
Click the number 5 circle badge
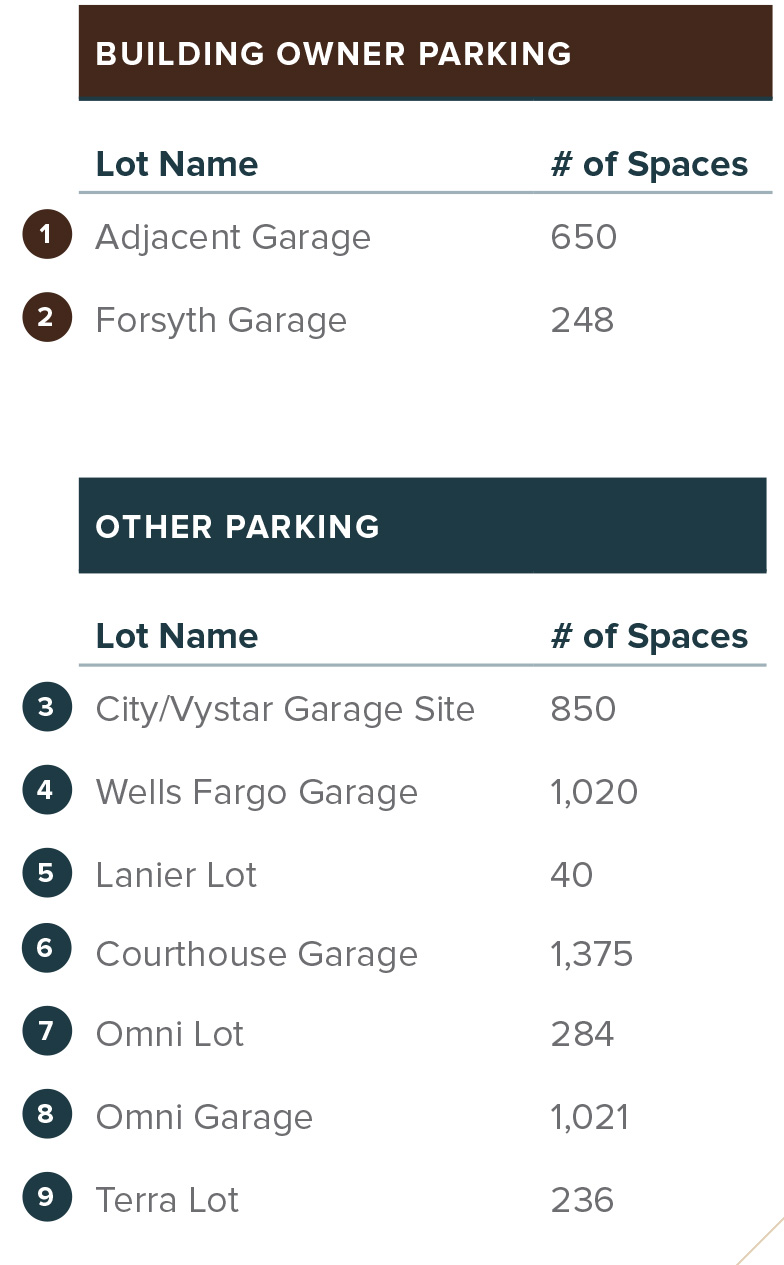[x=46, y=872]
